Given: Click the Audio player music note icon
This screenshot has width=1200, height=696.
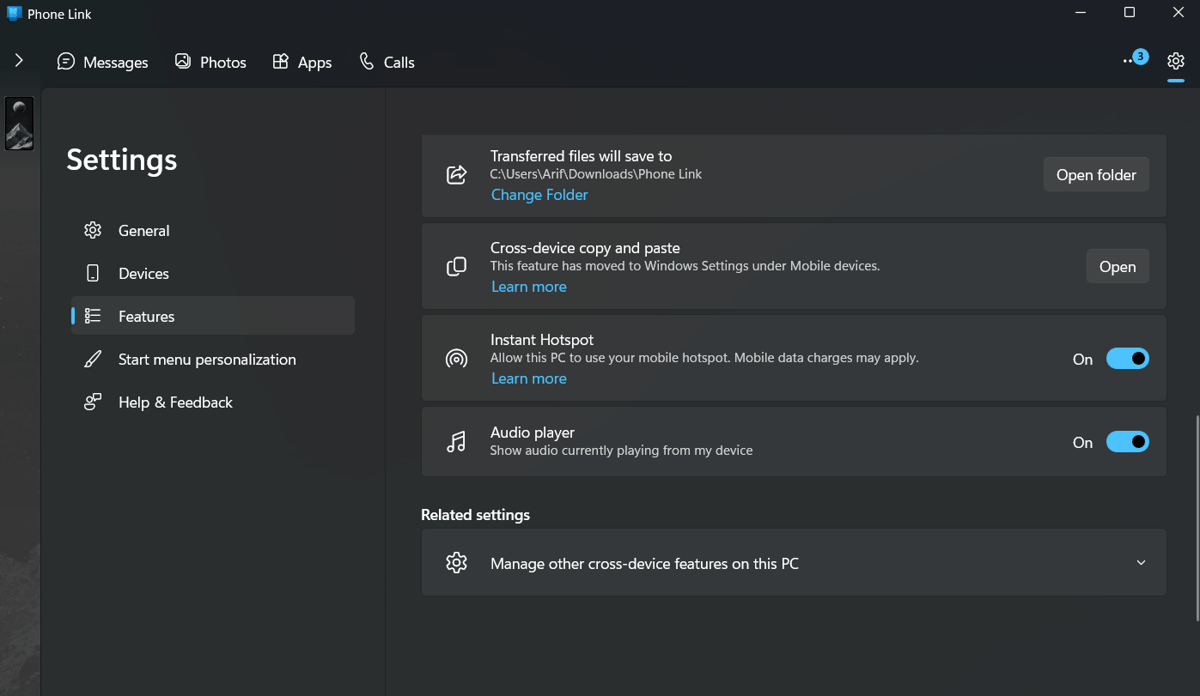Looking at the screenshot, I should [456, 442].
